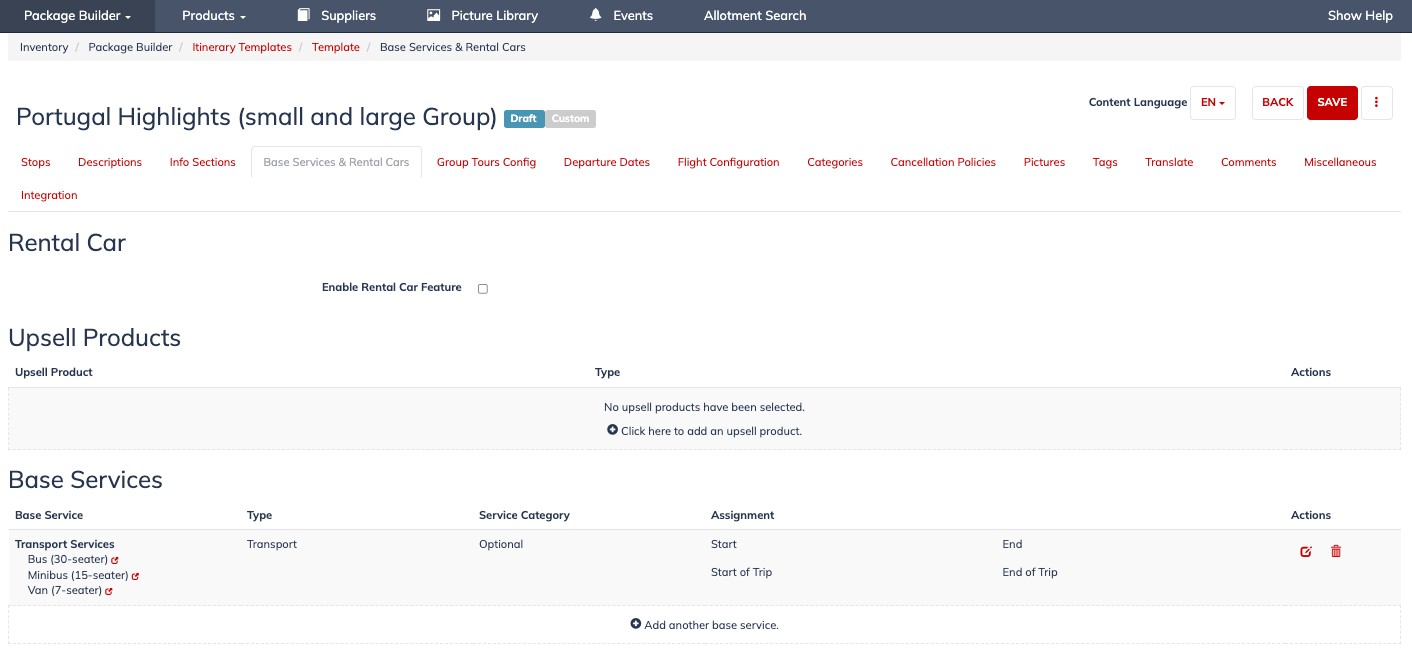
Task: Click the red SAVE button
Action: [1332, 102]
